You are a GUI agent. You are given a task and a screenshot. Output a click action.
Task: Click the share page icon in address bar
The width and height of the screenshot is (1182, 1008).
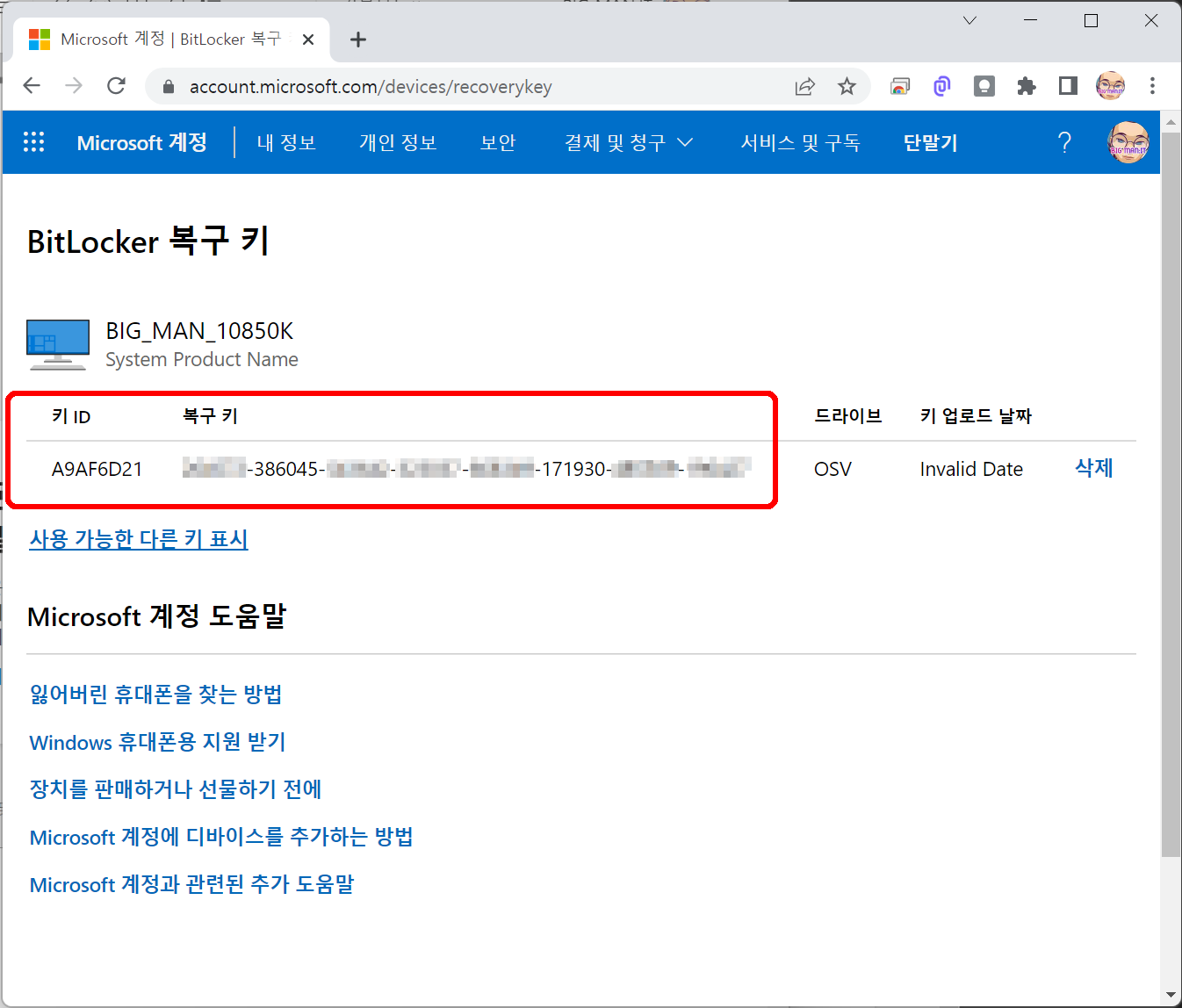(804, 86)
